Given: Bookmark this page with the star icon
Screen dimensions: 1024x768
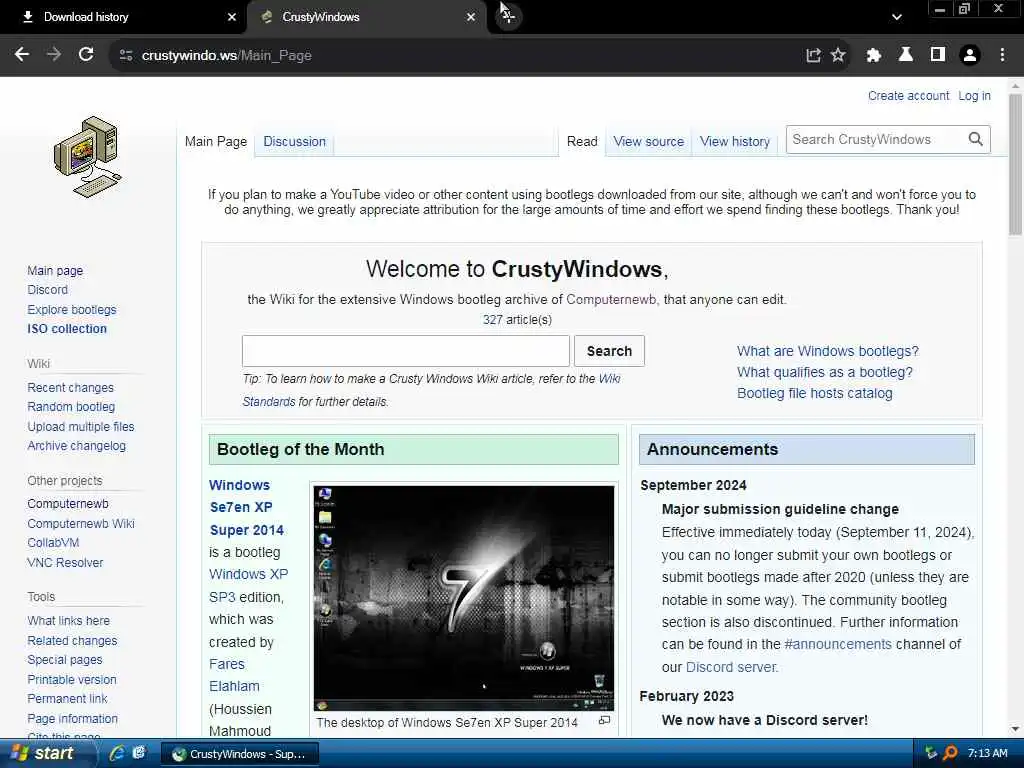Looking at the screenshot, I should pyautogui.click(x=838, y=56).
